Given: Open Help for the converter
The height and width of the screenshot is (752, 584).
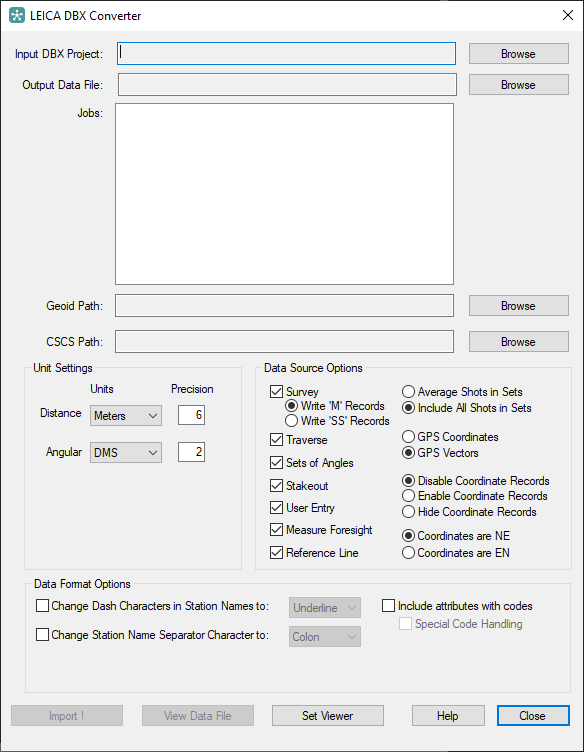Looking at the screenshot, I should coord(448,716).
